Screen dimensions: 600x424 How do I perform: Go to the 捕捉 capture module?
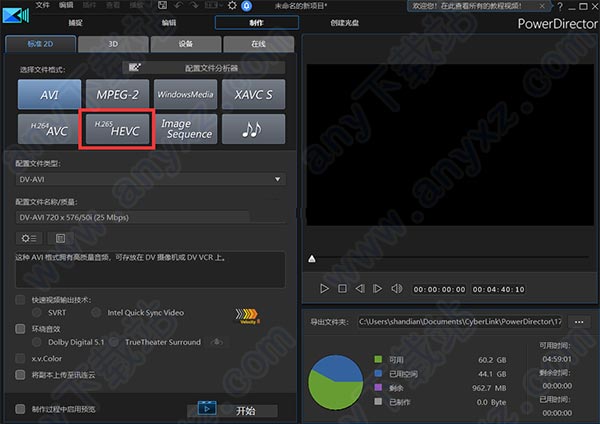[75, 23]
